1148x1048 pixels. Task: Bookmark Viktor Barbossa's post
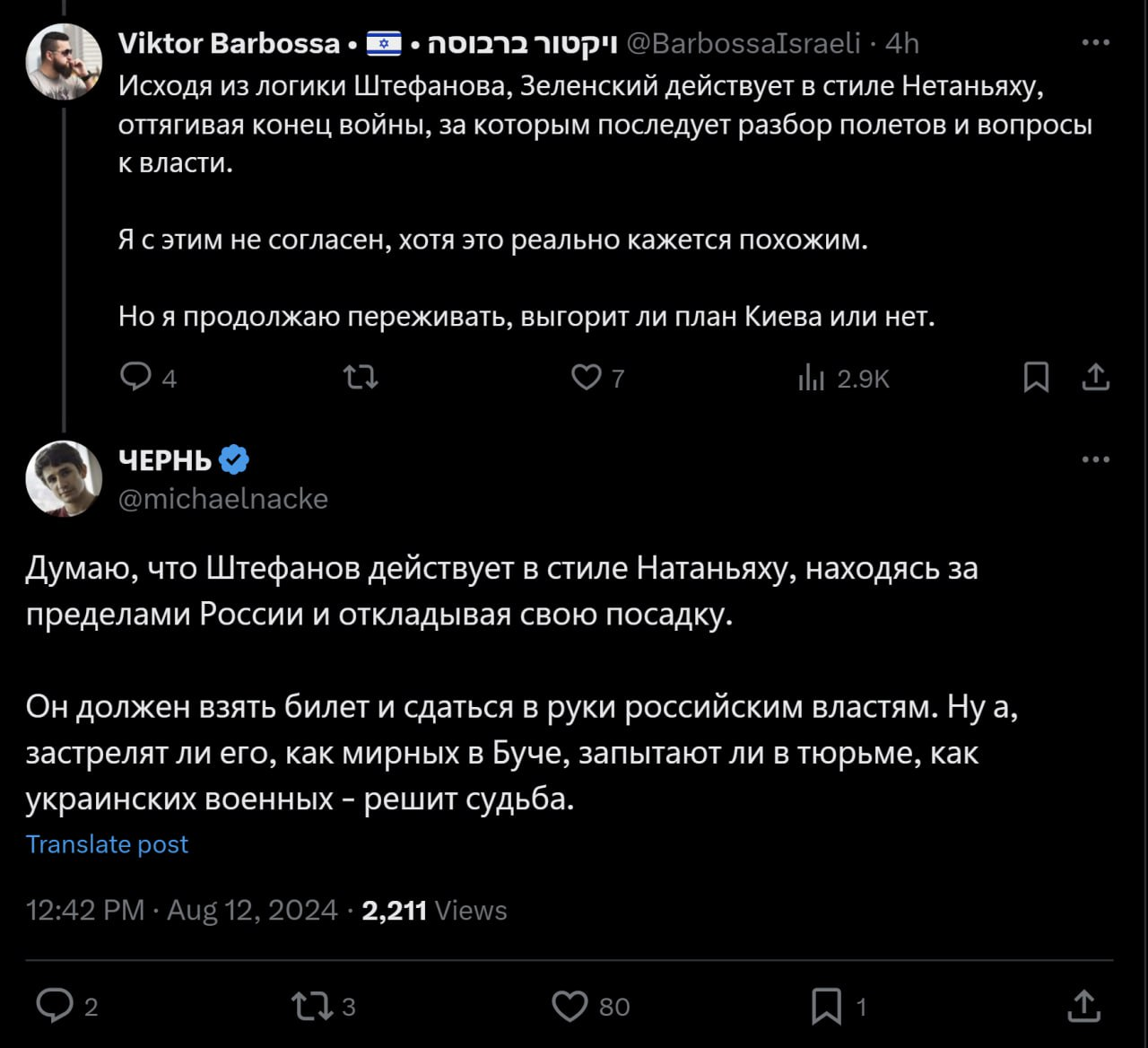point(1036,378)
